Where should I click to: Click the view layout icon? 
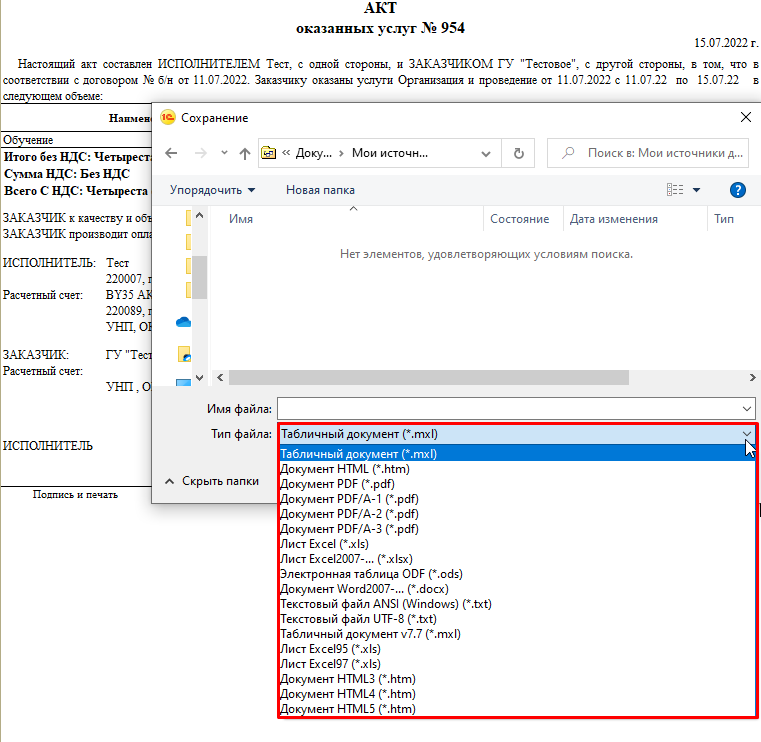[x=676, y=190]
